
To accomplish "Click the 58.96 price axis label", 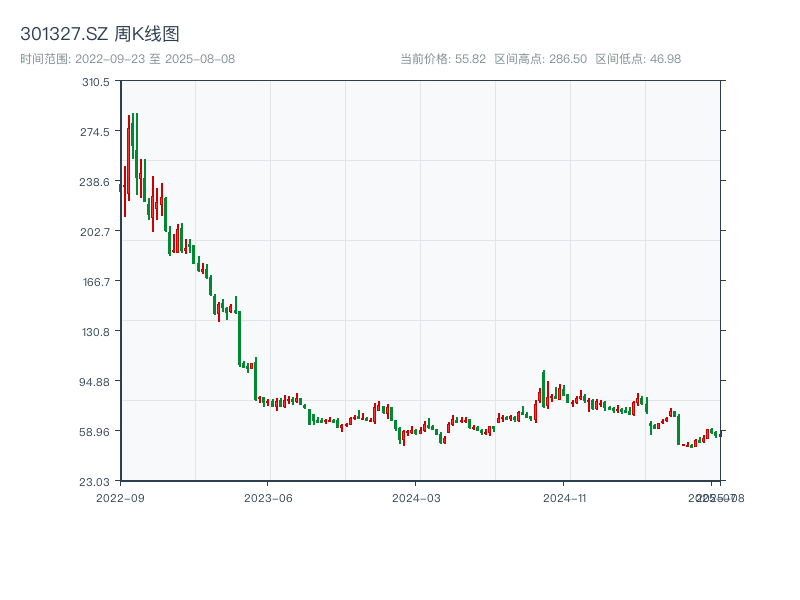I will pos(96,432).
